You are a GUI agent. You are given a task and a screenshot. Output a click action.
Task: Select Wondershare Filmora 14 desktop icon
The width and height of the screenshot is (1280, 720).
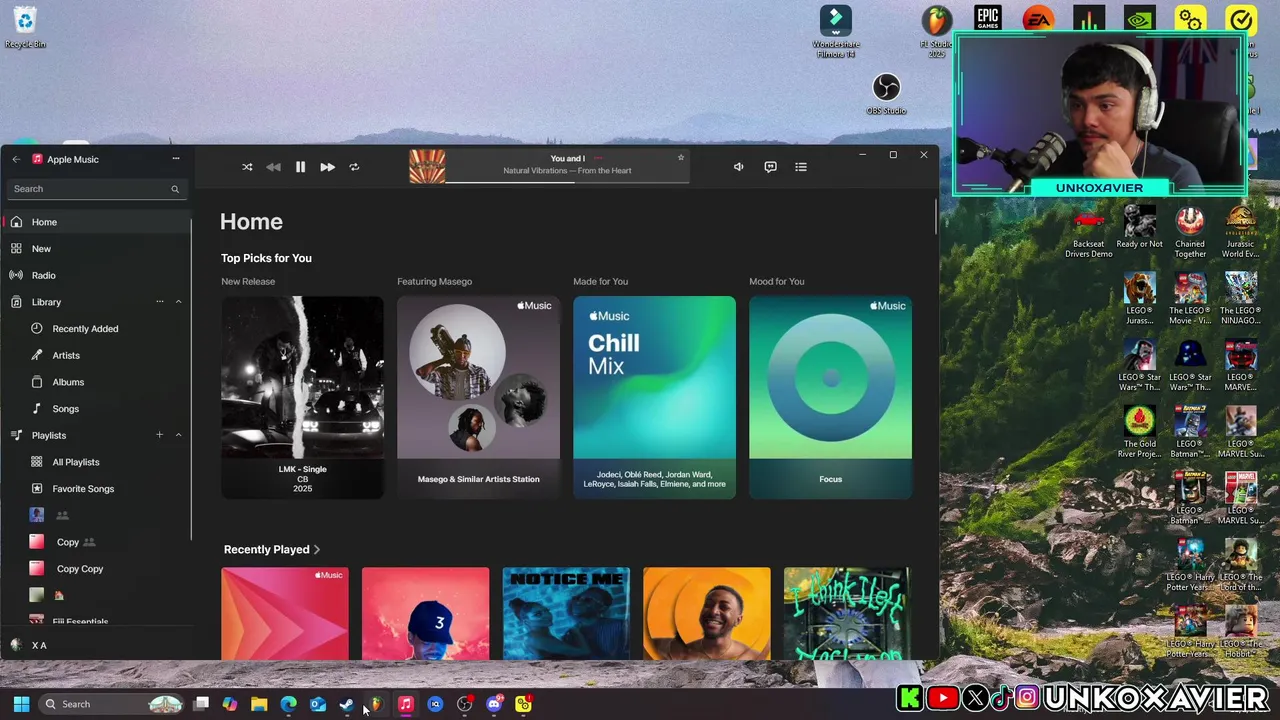coord(835,32)
